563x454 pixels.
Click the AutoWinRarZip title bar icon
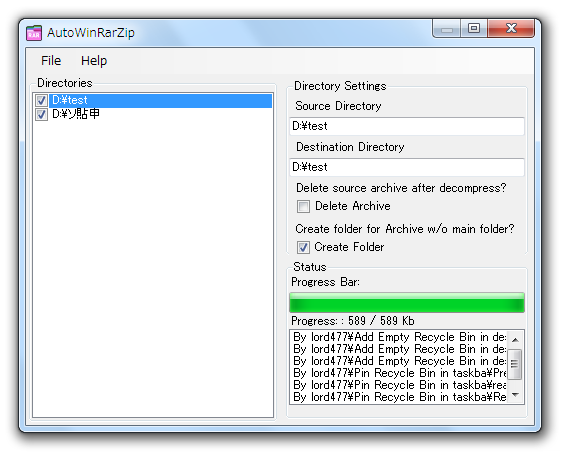coord(34,33)
